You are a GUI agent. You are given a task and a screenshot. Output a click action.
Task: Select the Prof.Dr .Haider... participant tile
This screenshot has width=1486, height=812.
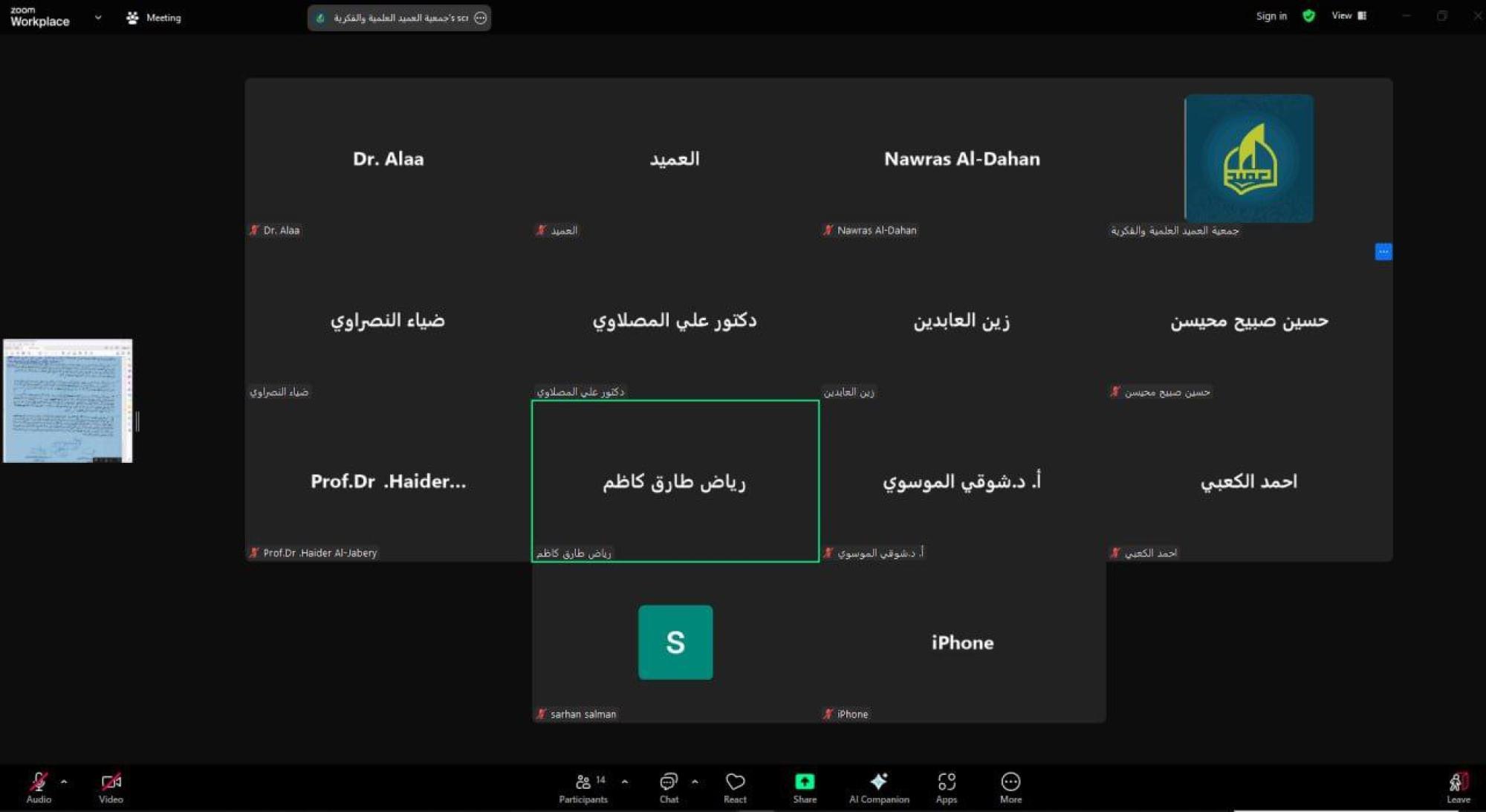pyautogui.click(x=389, y=481)
